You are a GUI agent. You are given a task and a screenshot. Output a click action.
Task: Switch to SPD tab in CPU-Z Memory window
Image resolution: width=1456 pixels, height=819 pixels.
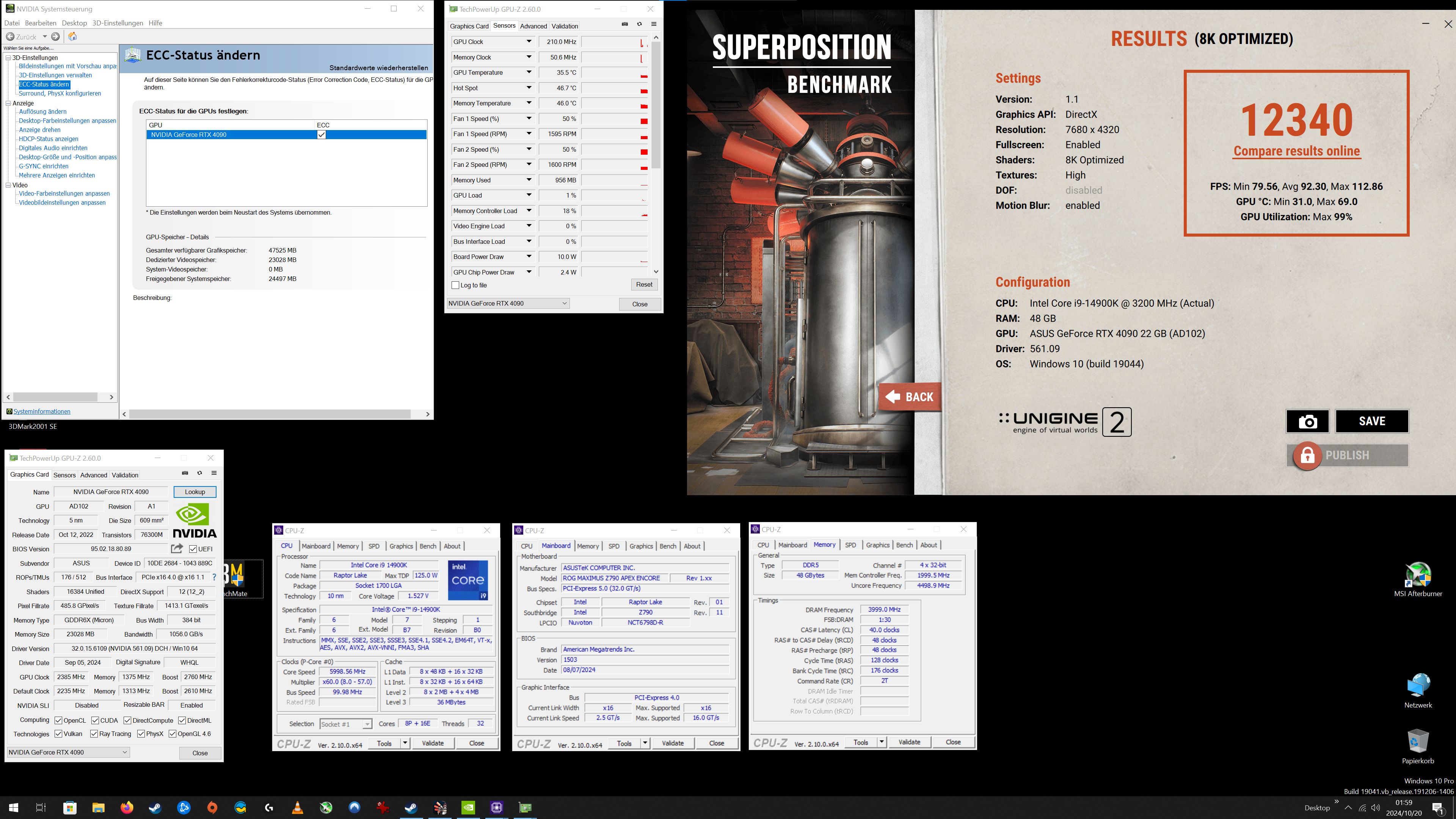coord(850,545)
